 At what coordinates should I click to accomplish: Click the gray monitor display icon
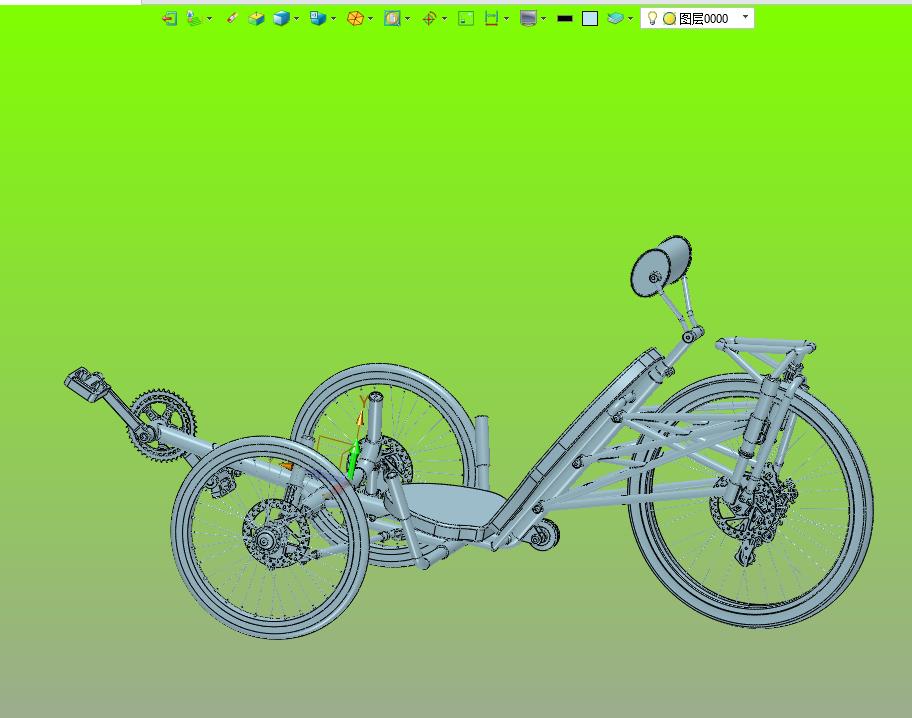528,18
